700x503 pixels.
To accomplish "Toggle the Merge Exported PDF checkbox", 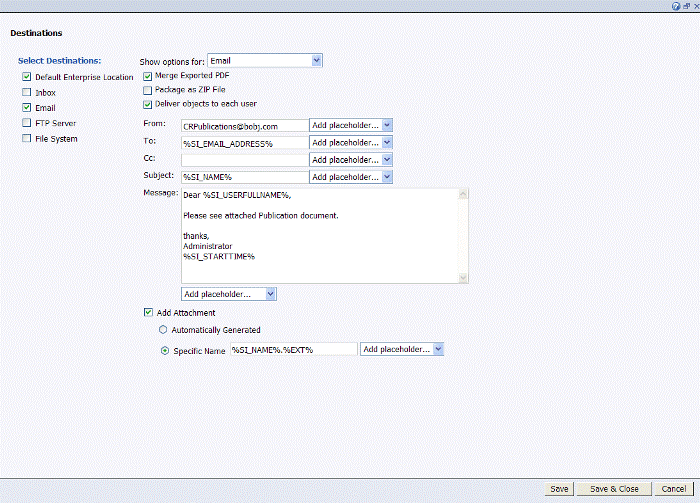I will pos(147,76).
